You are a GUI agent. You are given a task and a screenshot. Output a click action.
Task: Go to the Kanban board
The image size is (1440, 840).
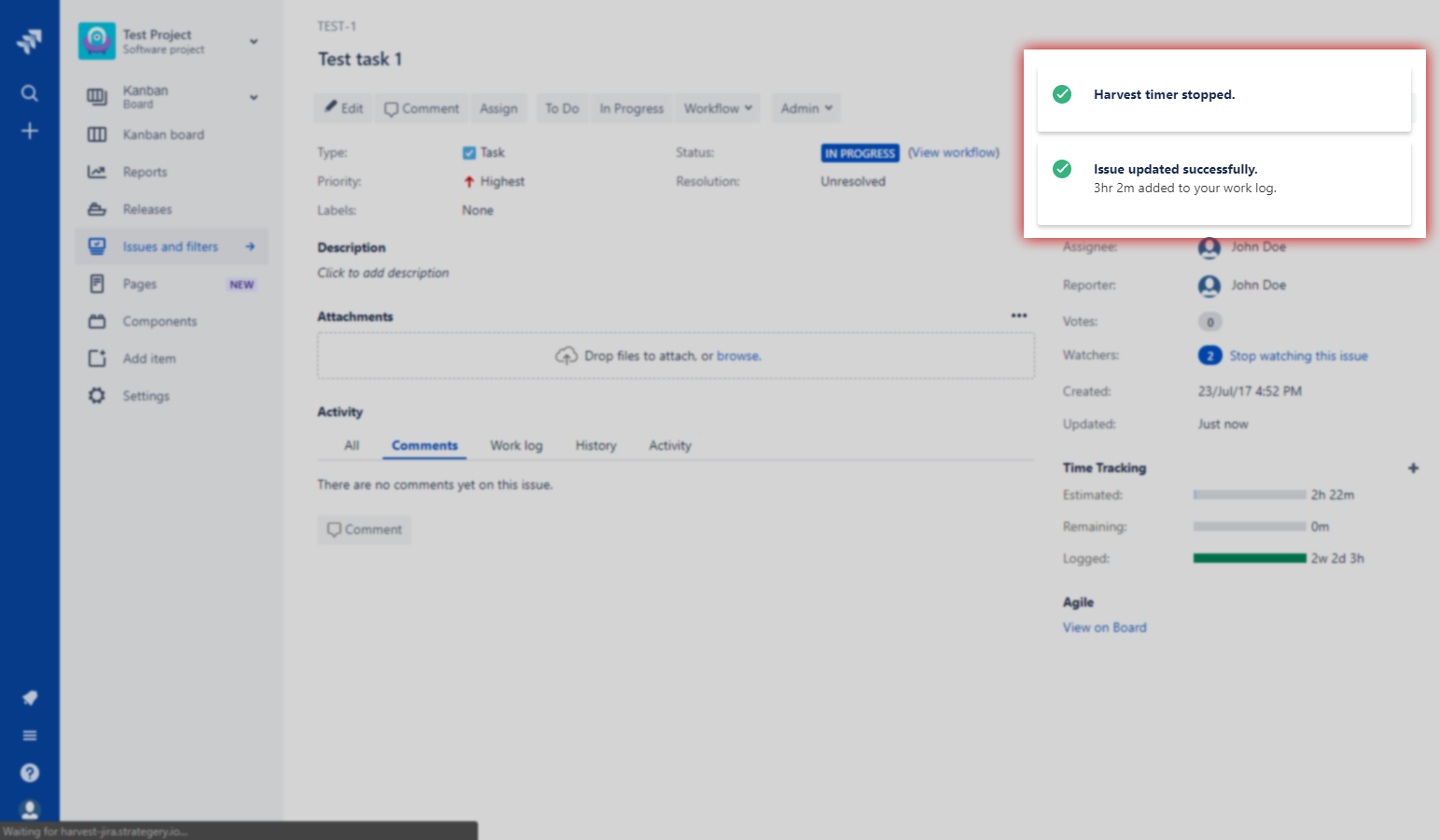163,134
